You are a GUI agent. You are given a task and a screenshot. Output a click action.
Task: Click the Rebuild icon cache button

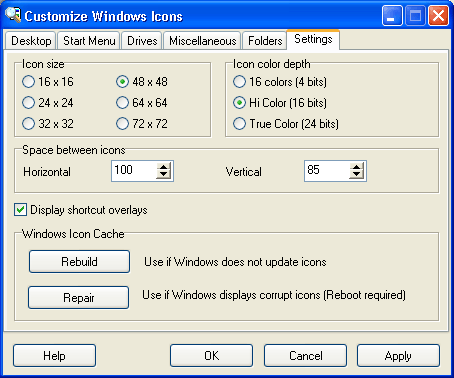(79, 262)
